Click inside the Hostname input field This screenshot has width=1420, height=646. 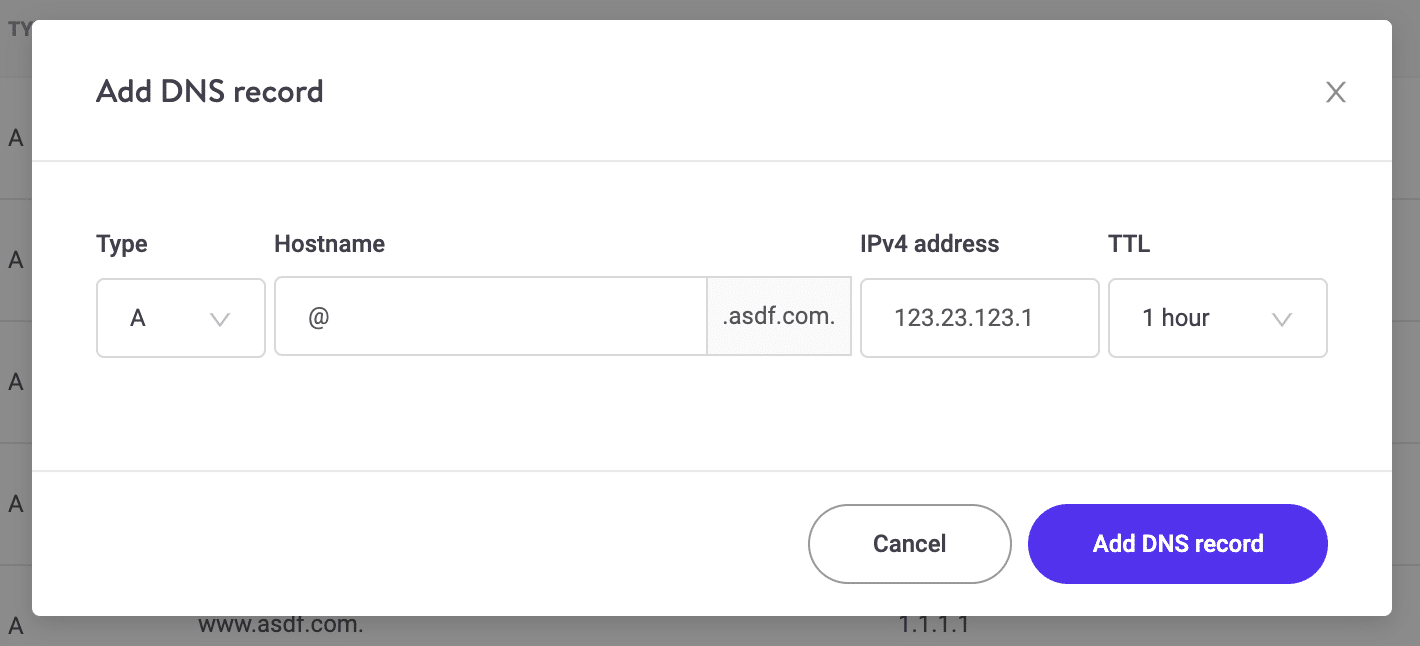click(x=490, y=318)
